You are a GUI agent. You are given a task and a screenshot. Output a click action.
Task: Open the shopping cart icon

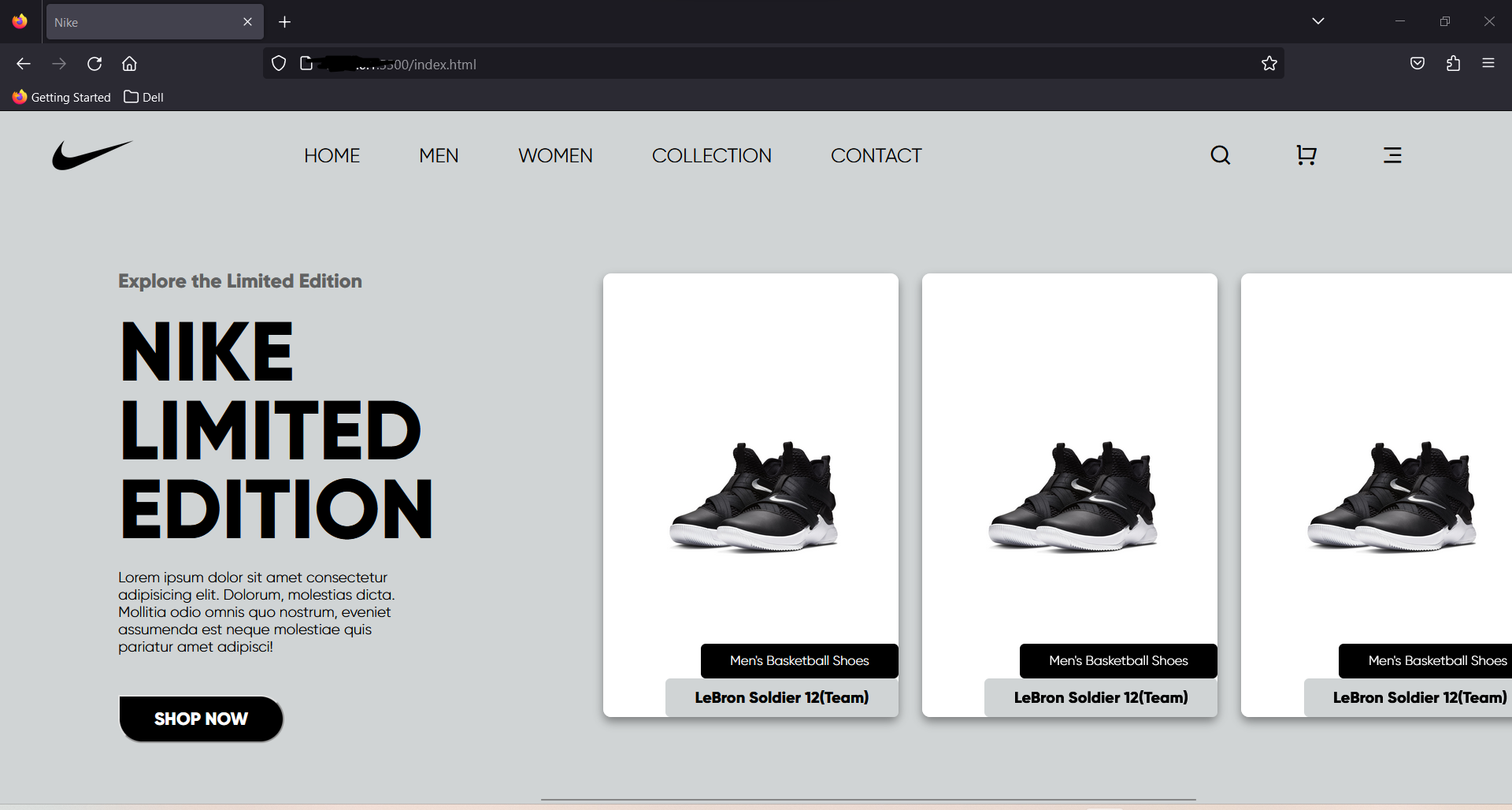coord(1306,155)
